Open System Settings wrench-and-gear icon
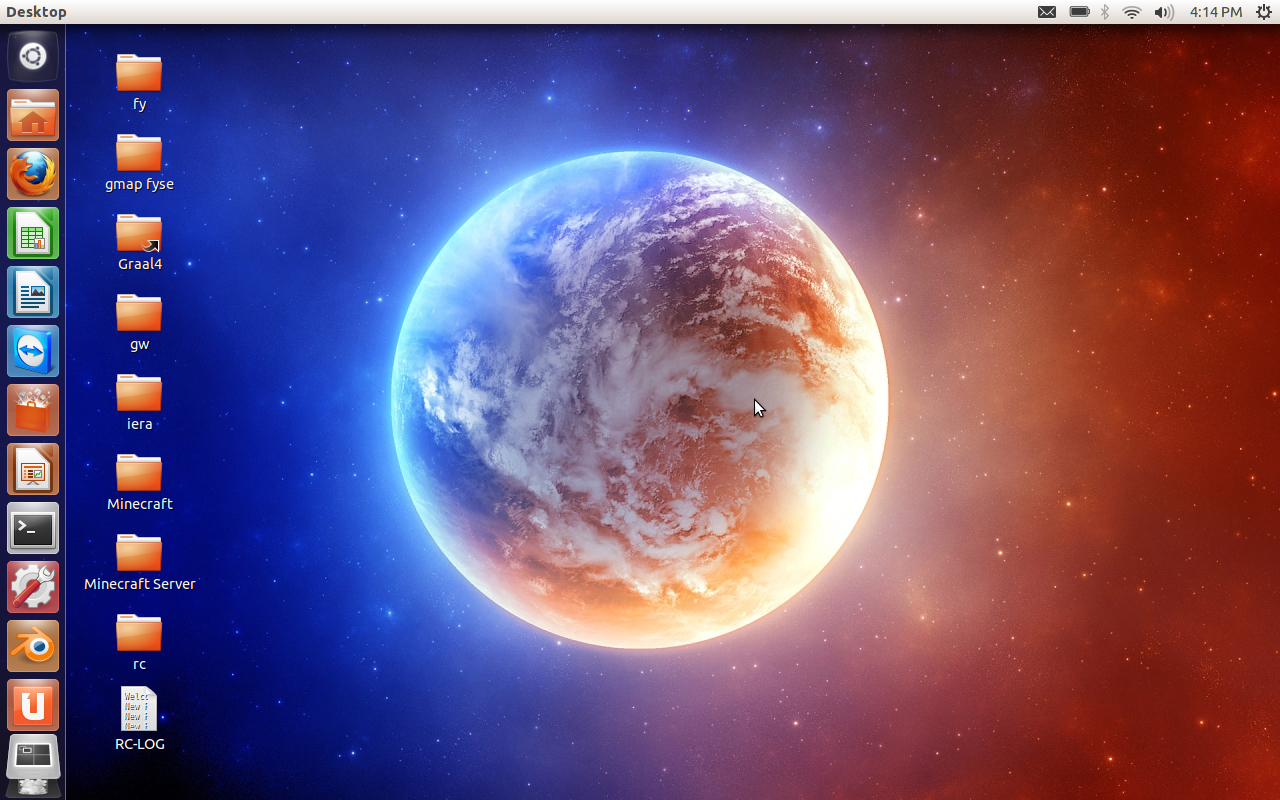Viewport: 1280px width, 800px height. (33, 587)
